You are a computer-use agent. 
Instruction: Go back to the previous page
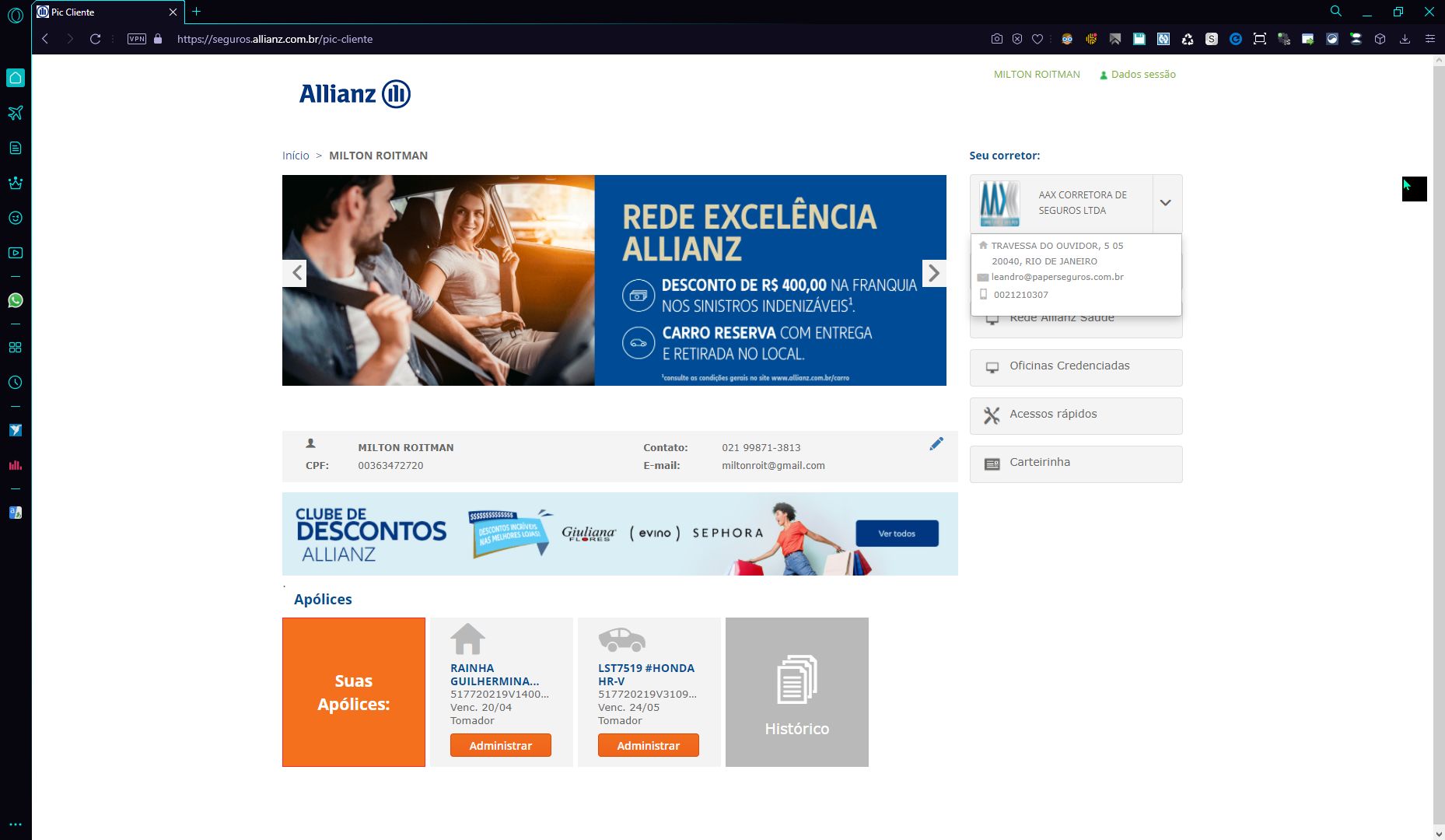[45, 39]
